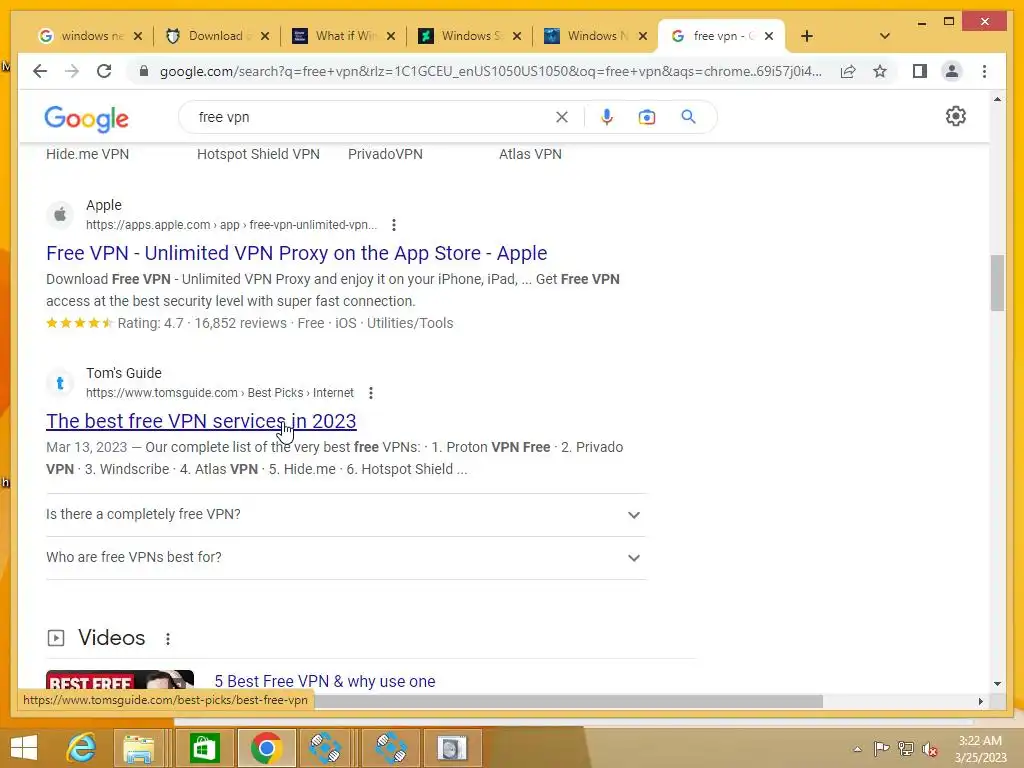Click in the 'free vpn' search field
Viewport: 1024px width, 768px height.
[x=372, y=117]
